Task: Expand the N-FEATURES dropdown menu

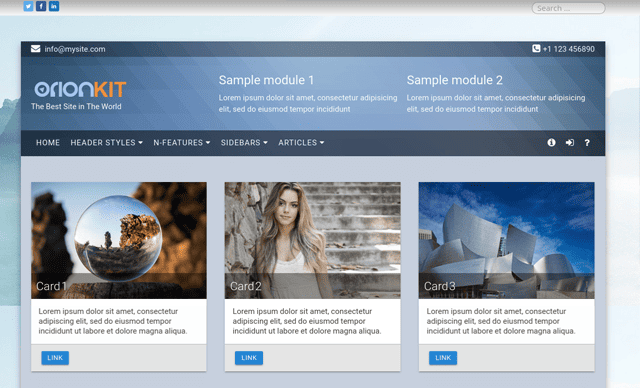Action: point(182,143)
